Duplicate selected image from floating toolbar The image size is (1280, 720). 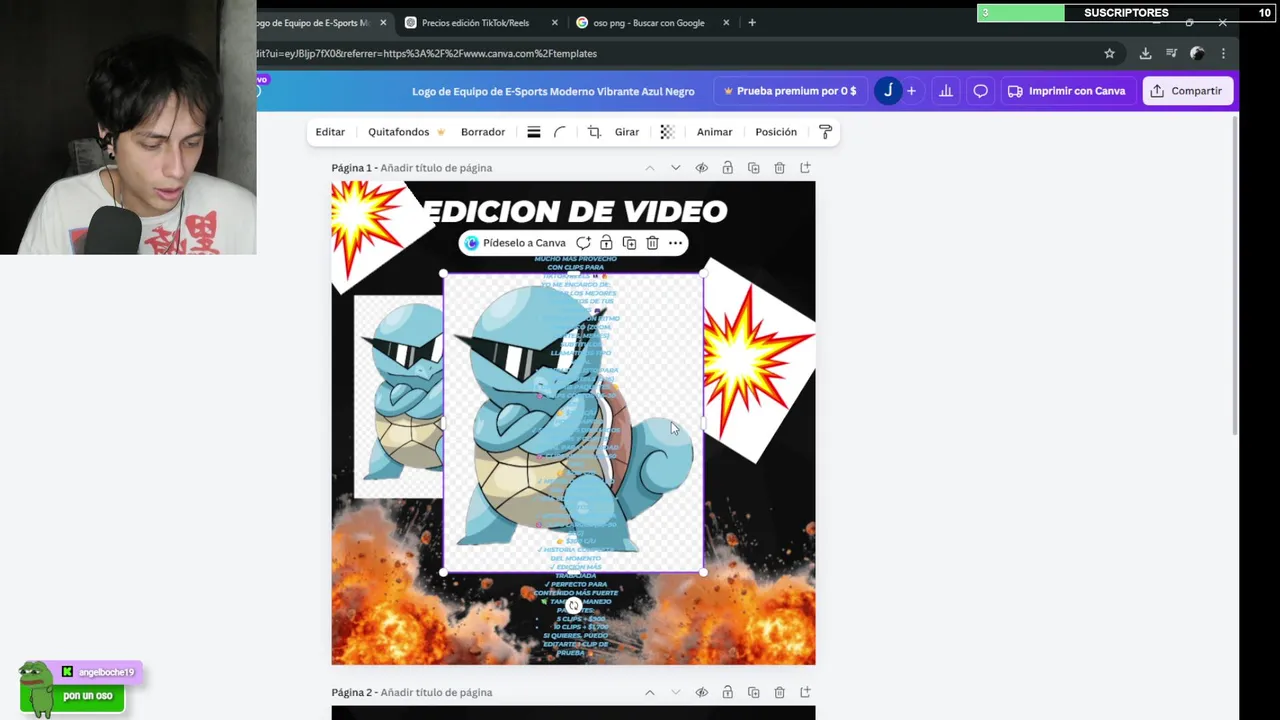[629, 243]
